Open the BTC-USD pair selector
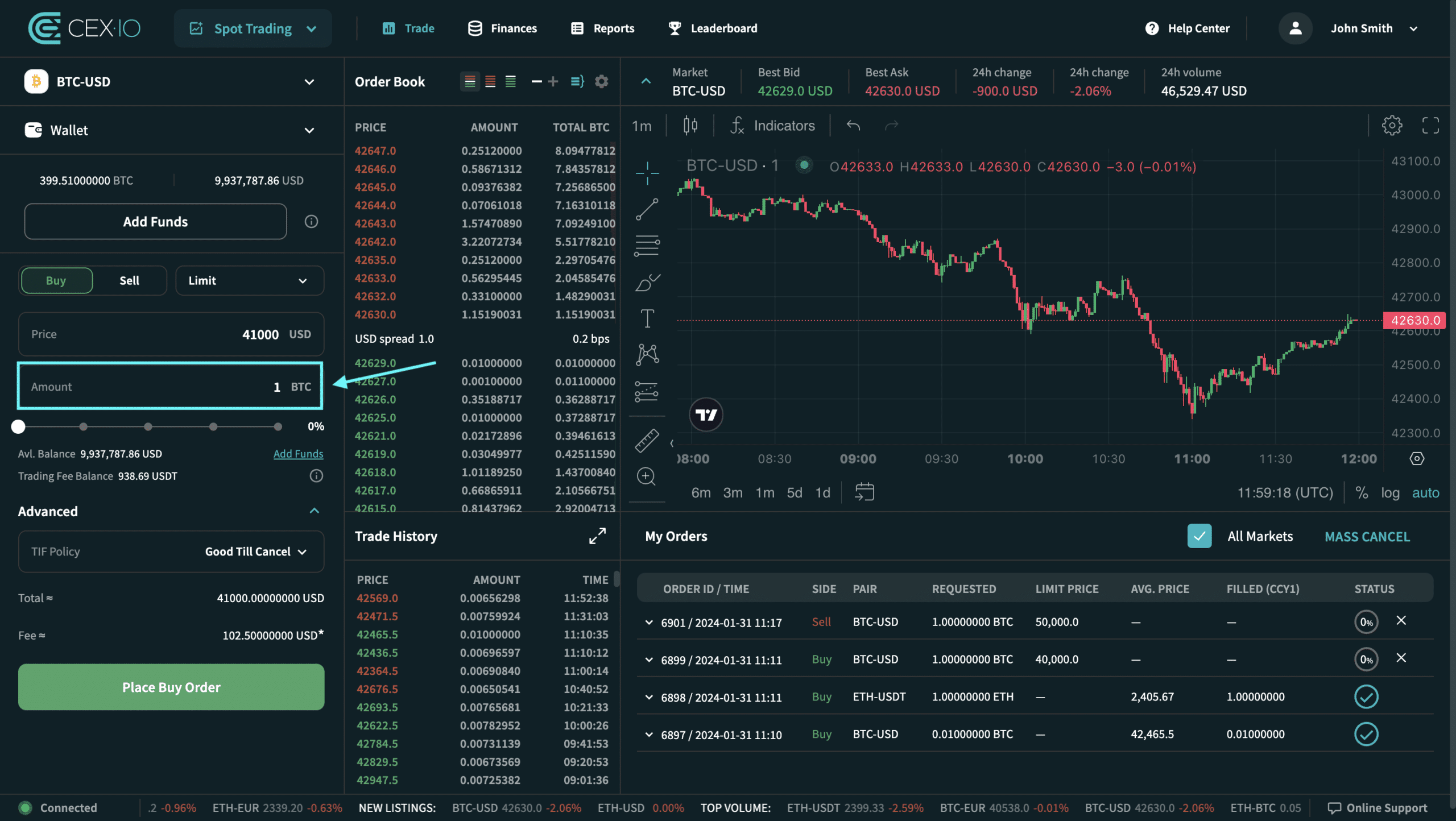 pos(171,81)
